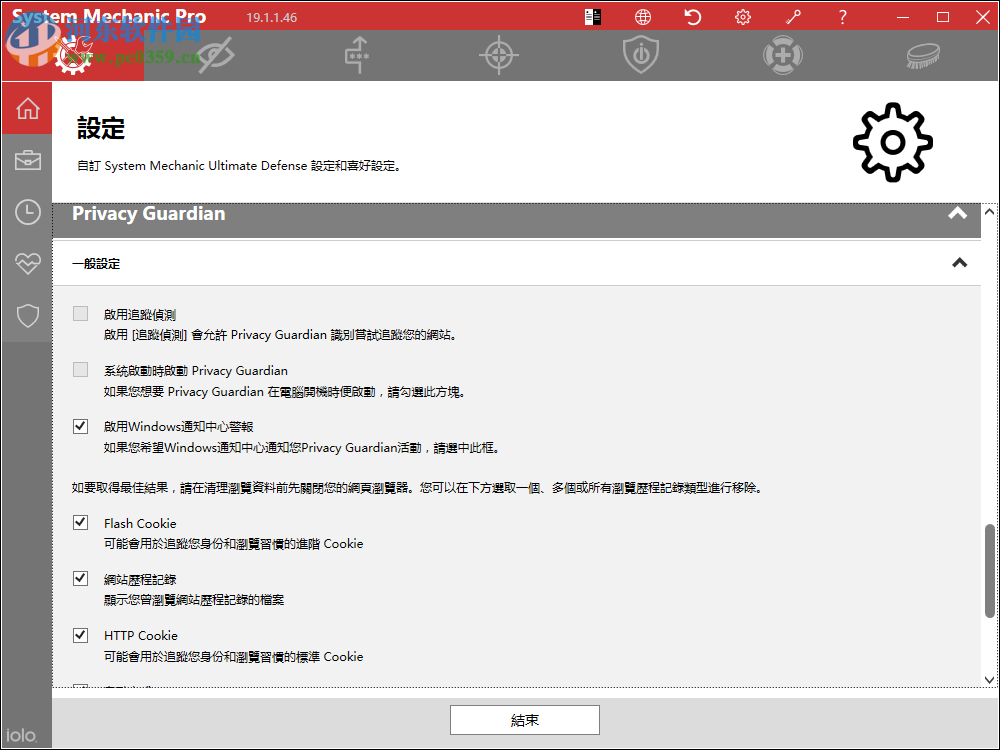
Task: Open the shield power tool in toolbar
Action: (x=641, y=55)
